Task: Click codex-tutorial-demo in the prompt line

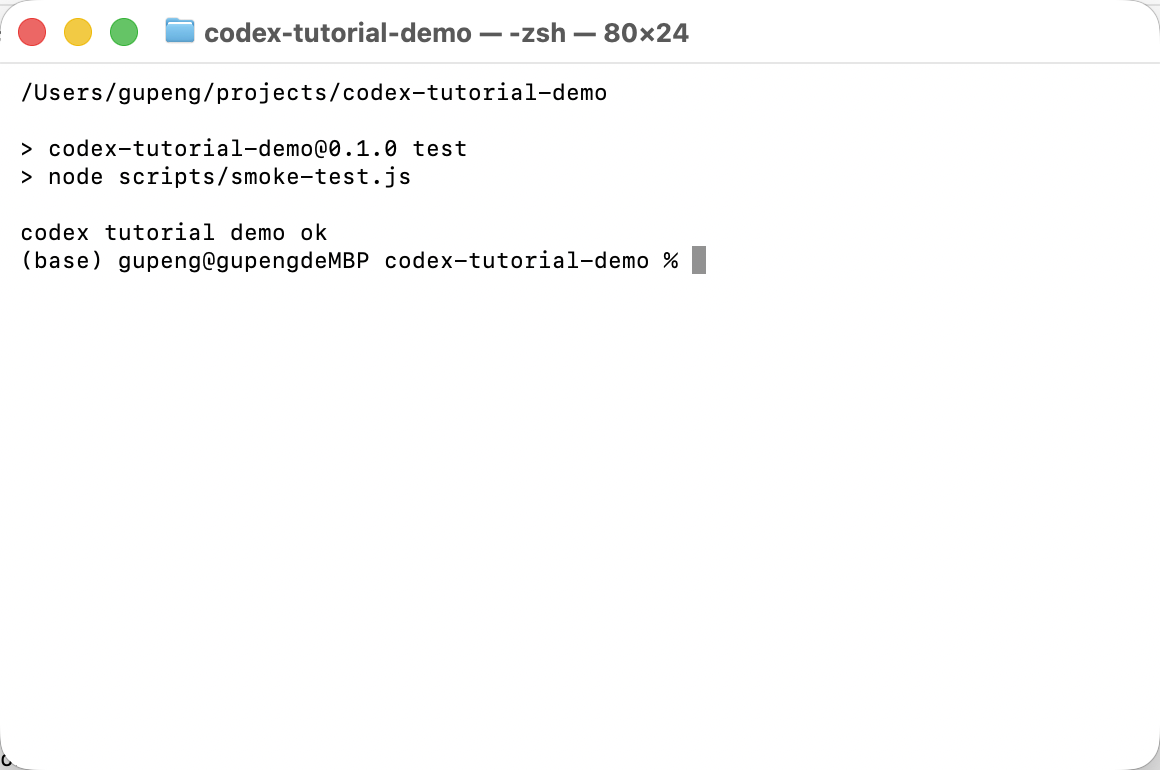Action: point(516,260)
